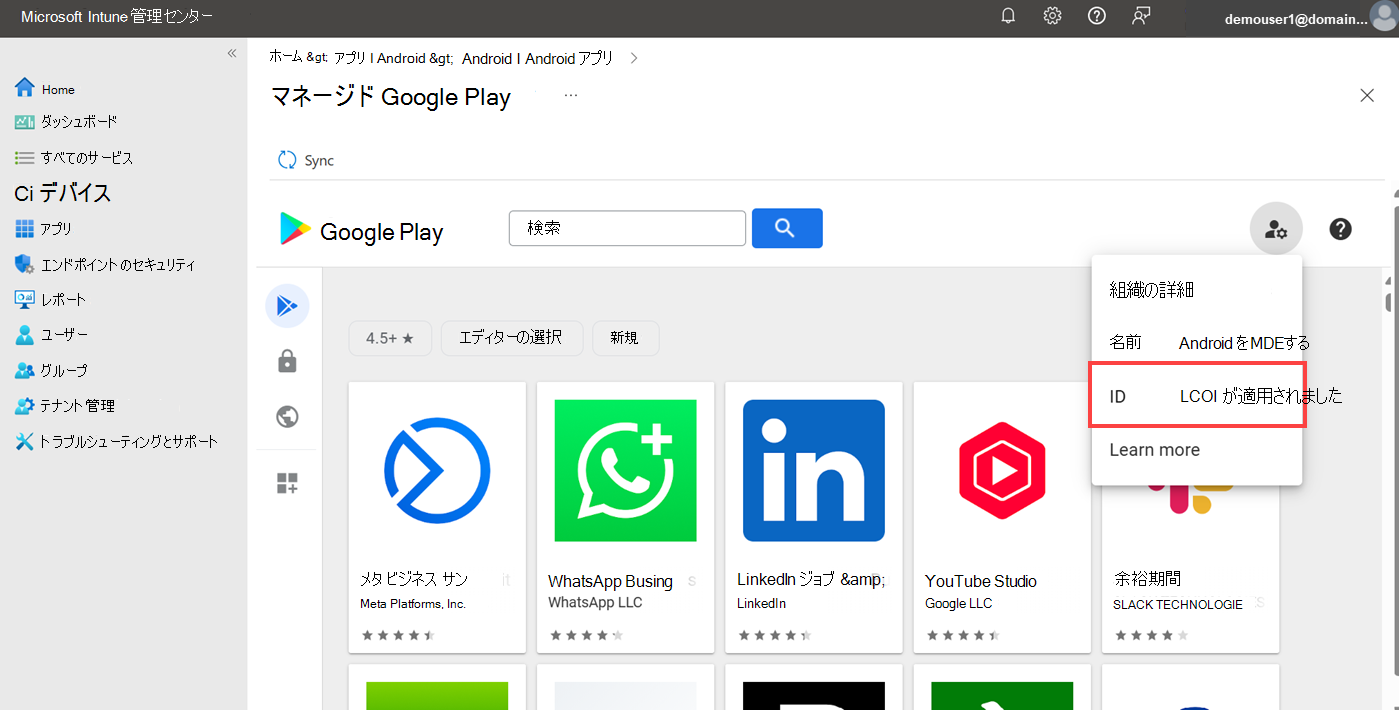Open the settings gear in top bar
The height and width of the screenshot is (710, 1399).
pyautogui.click(x=1052, y=16)
